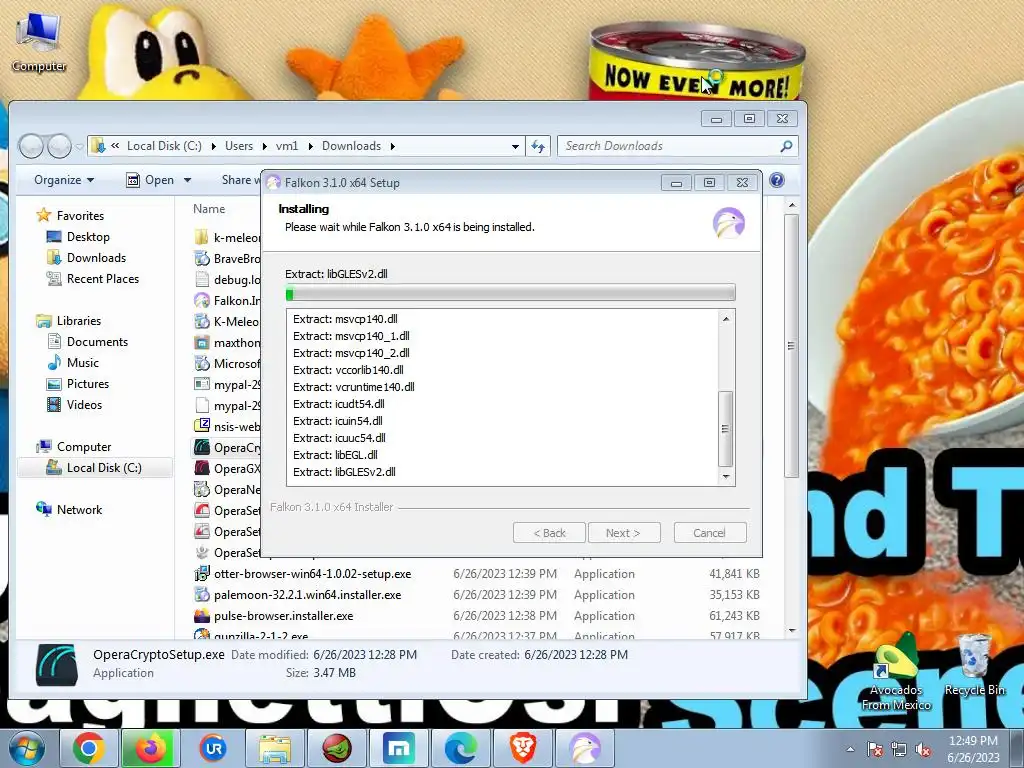The height and width of the screenshot is (768, 1024).
Task: Expand the Open button dropdown arrow
Action: coord(187,180)
